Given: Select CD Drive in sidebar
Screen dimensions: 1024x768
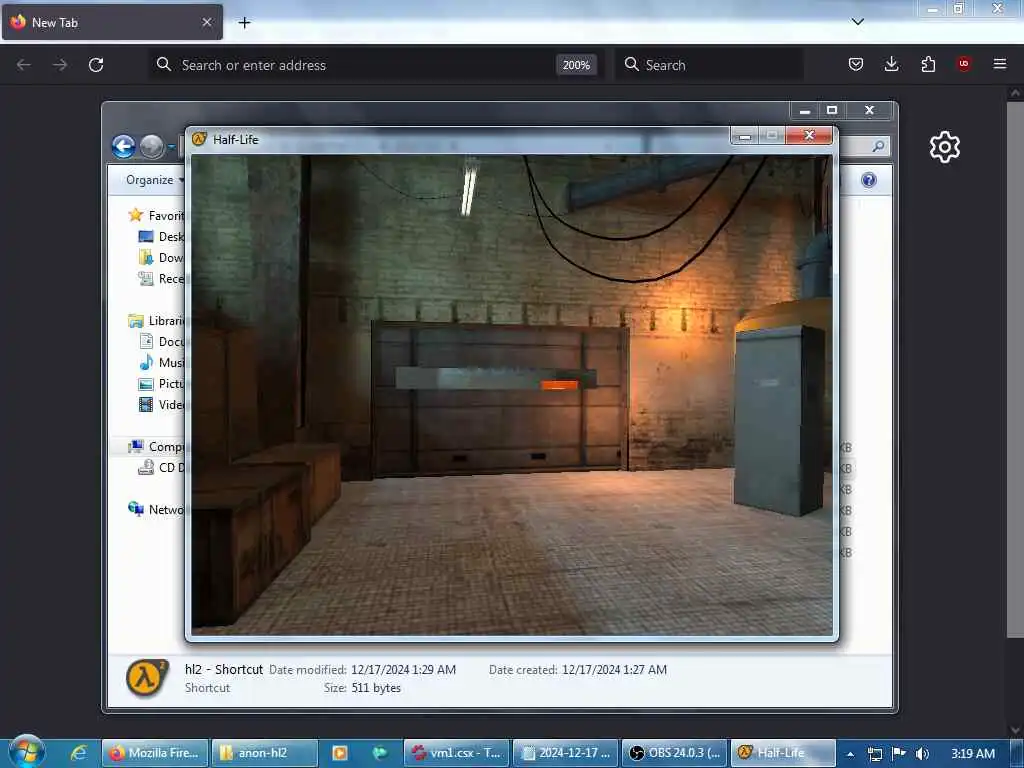Looking at the screenshot, I should [161, 468].
